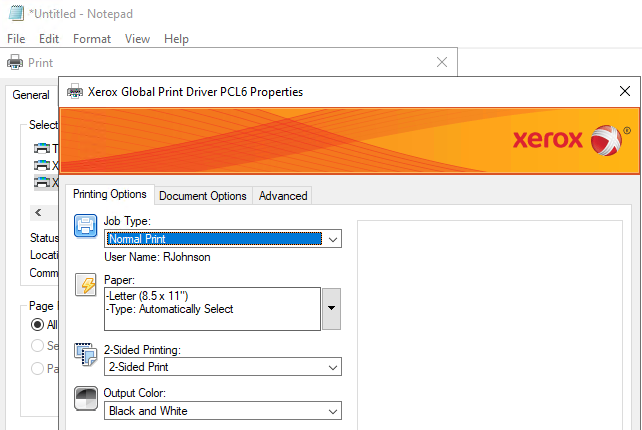Open the 2-Sided Printing dropdown
Screen dimensions: 642x430
223,367
